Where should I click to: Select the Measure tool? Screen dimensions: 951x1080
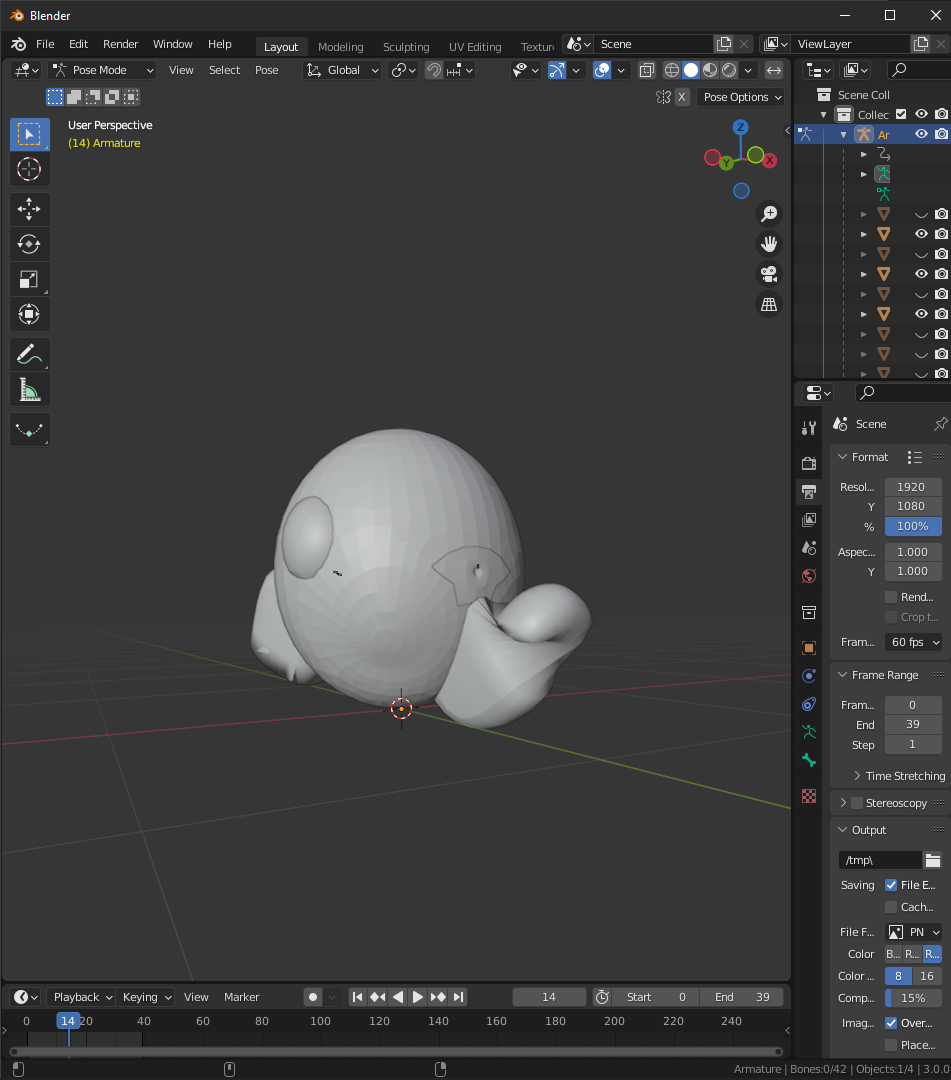tap(29, 390)
